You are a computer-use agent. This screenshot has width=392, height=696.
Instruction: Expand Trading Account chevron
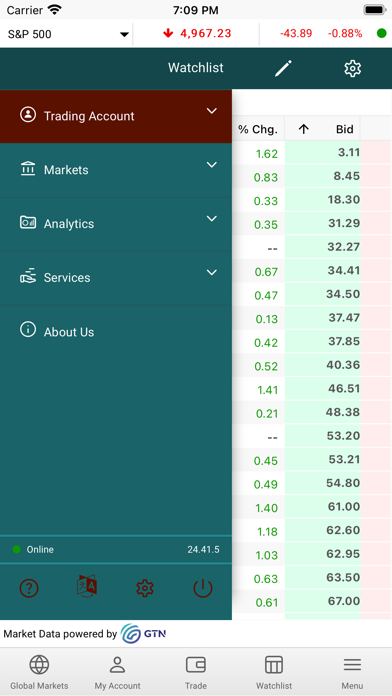[212, 111]
